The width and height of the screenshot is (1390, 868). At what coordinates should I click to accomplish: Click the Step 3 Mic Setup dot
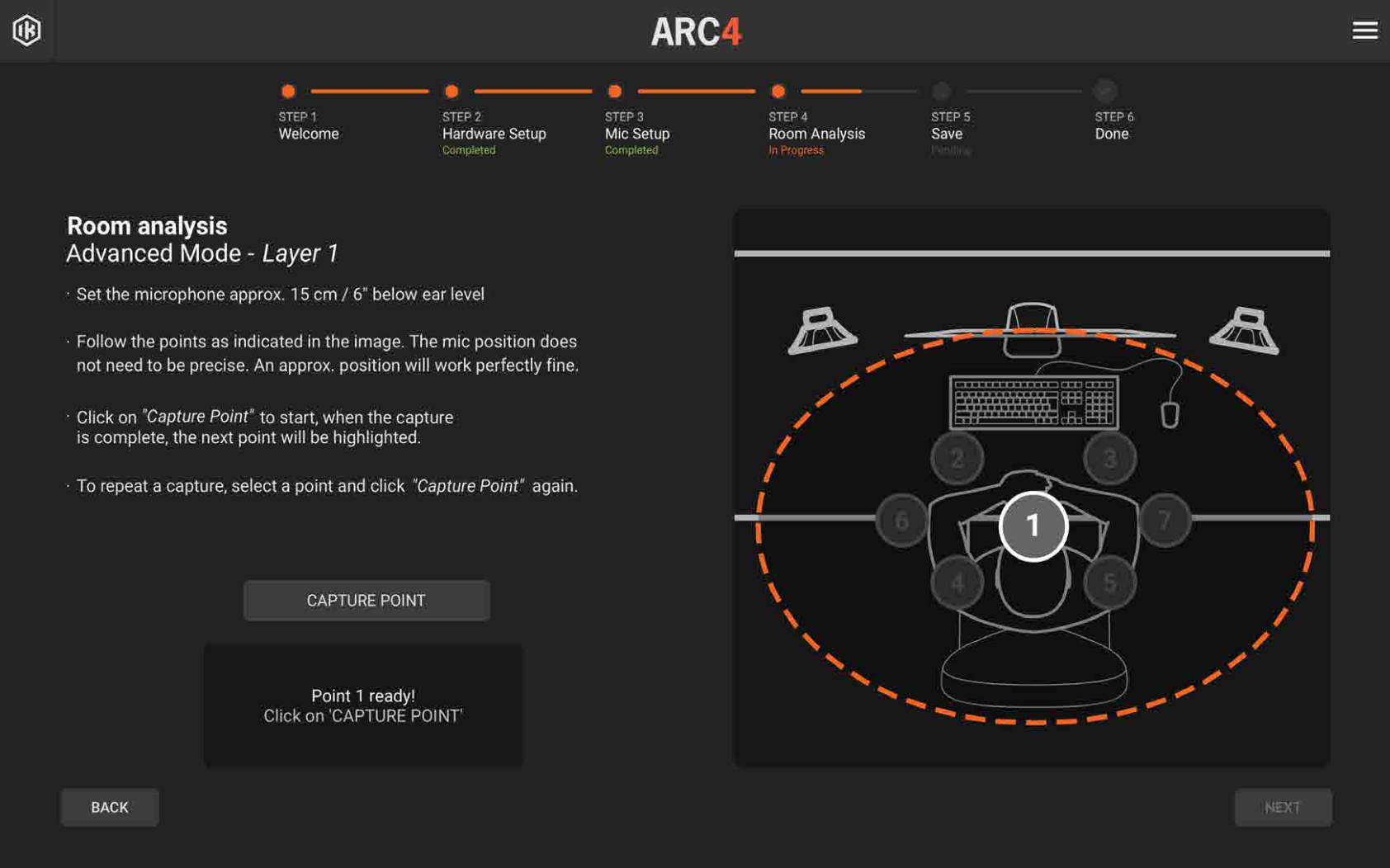tap(615, 92)
